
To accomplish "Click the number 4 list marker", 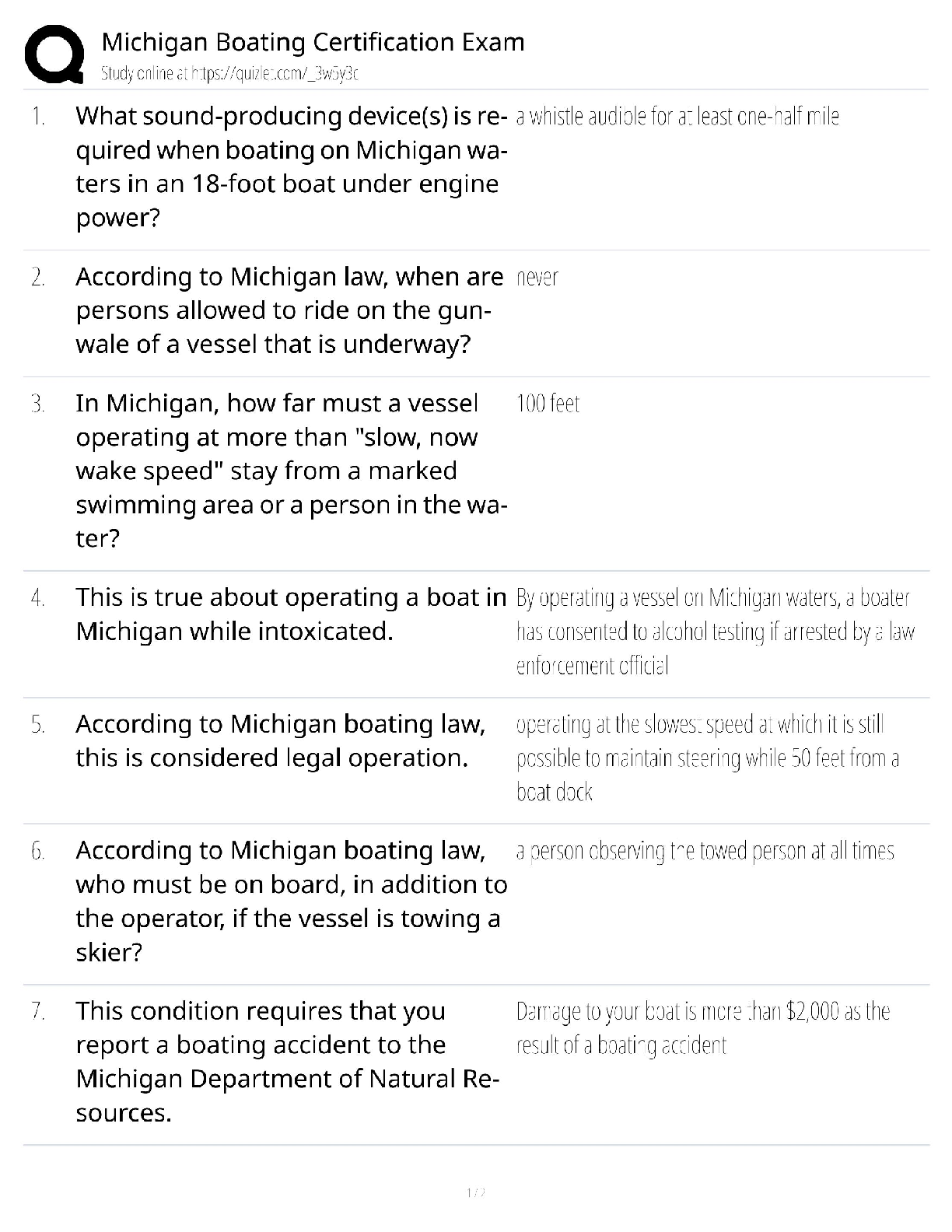I will (x=37, y=598).
